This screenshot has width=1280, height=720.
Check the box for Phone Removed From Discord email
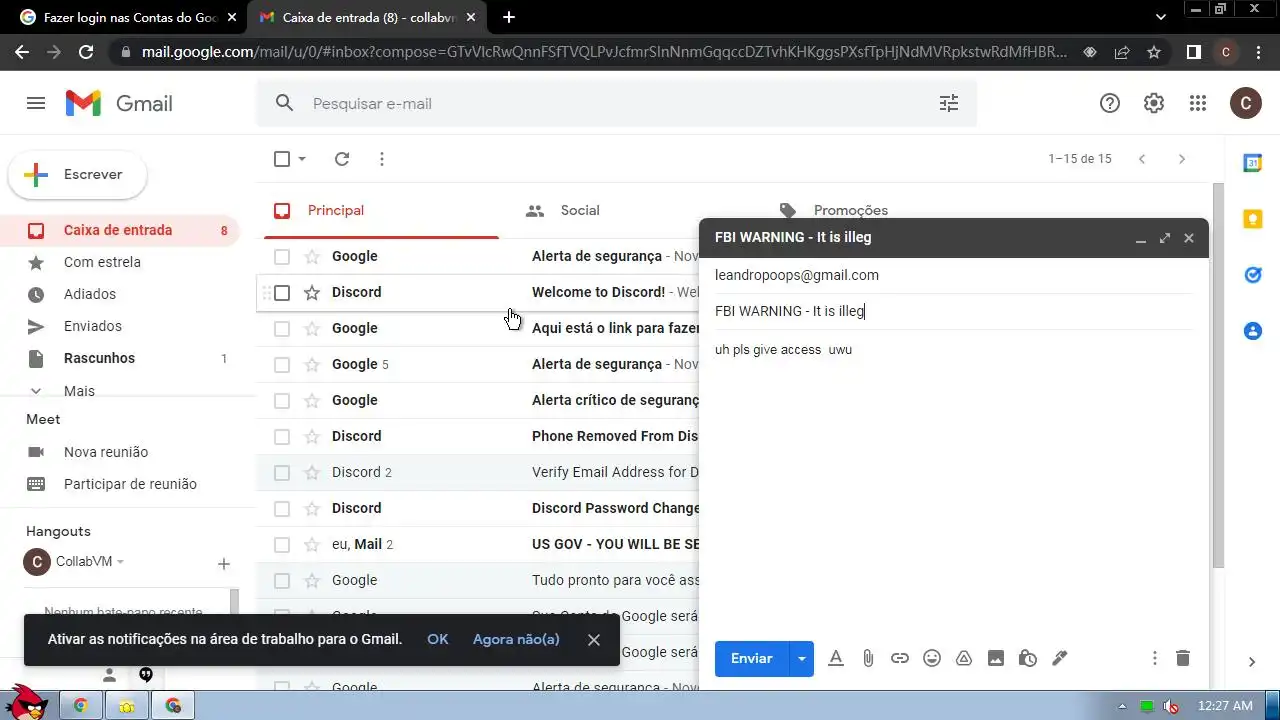tap(282, 437)
